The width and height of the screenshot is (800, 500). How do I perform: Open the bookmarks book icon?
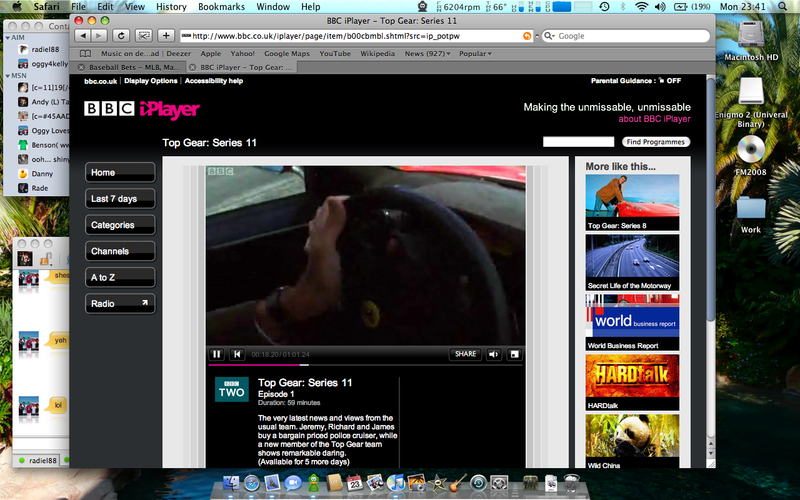pyautogui.click(x=85, y=54)
